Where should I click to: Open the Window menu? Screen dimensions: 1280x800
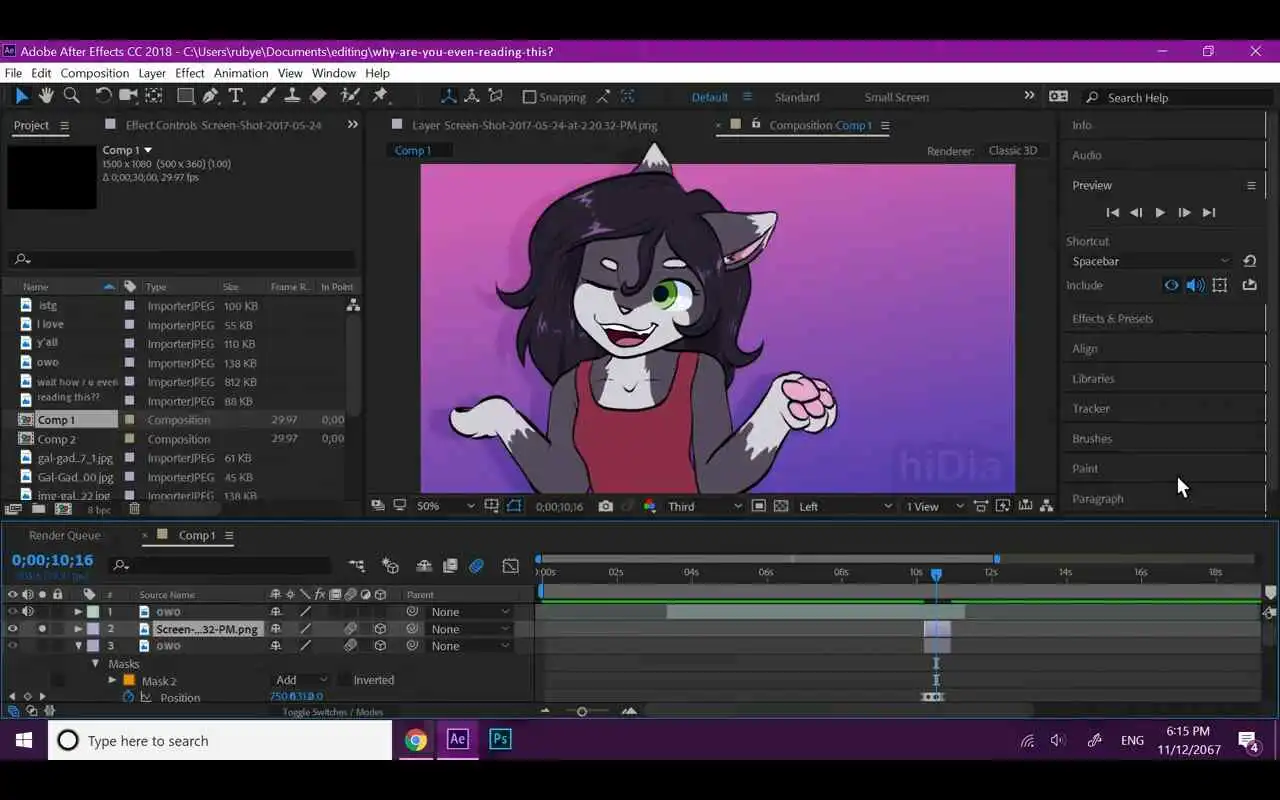click(333, 73)
